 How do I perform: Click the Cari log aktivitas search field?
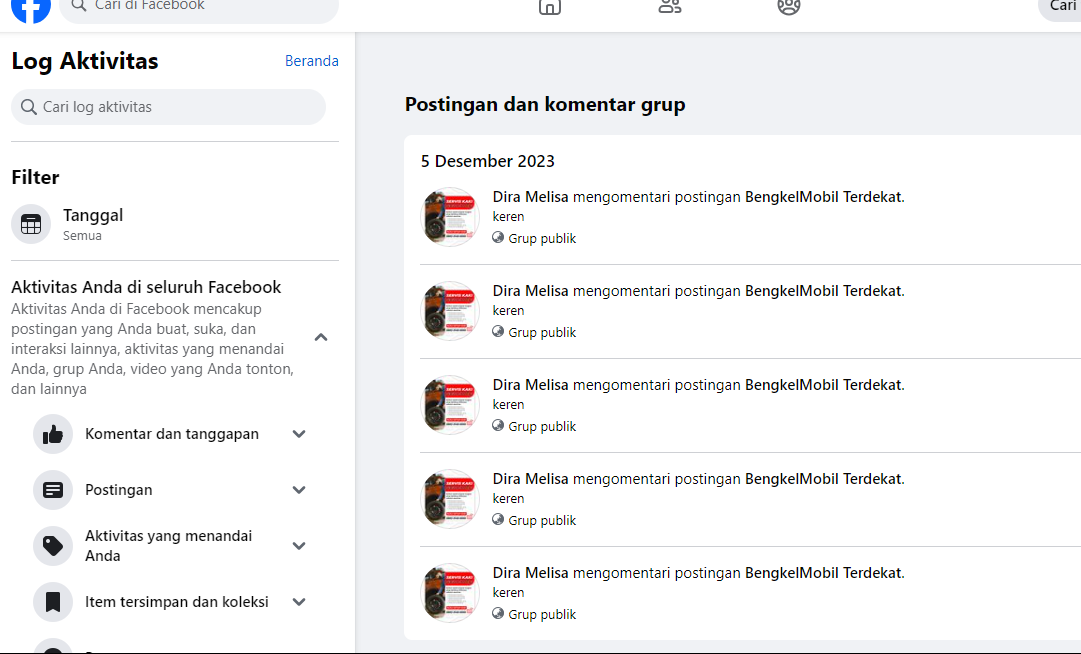168,107
